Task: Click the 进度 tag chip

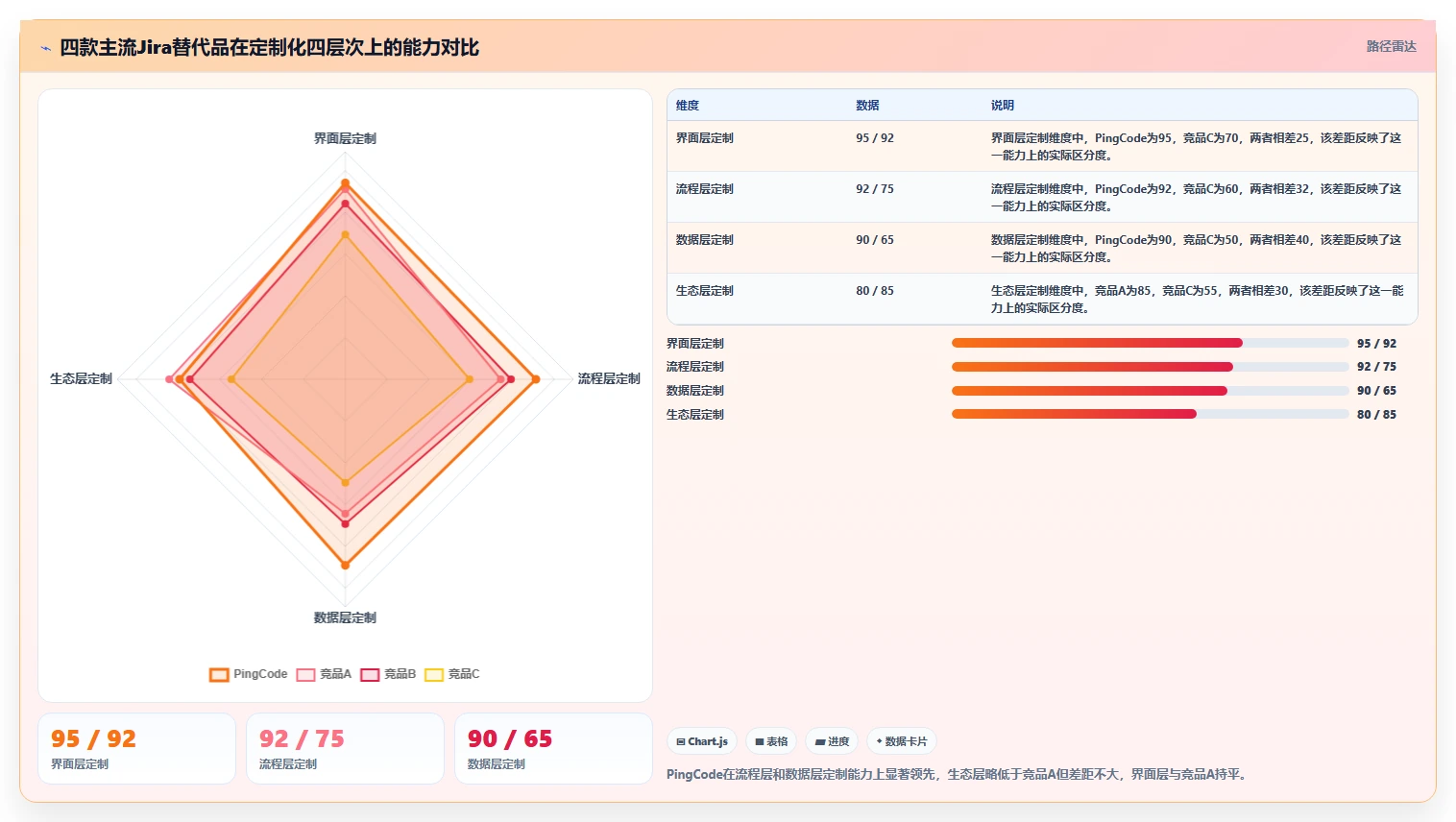Action: pos(832,741)
